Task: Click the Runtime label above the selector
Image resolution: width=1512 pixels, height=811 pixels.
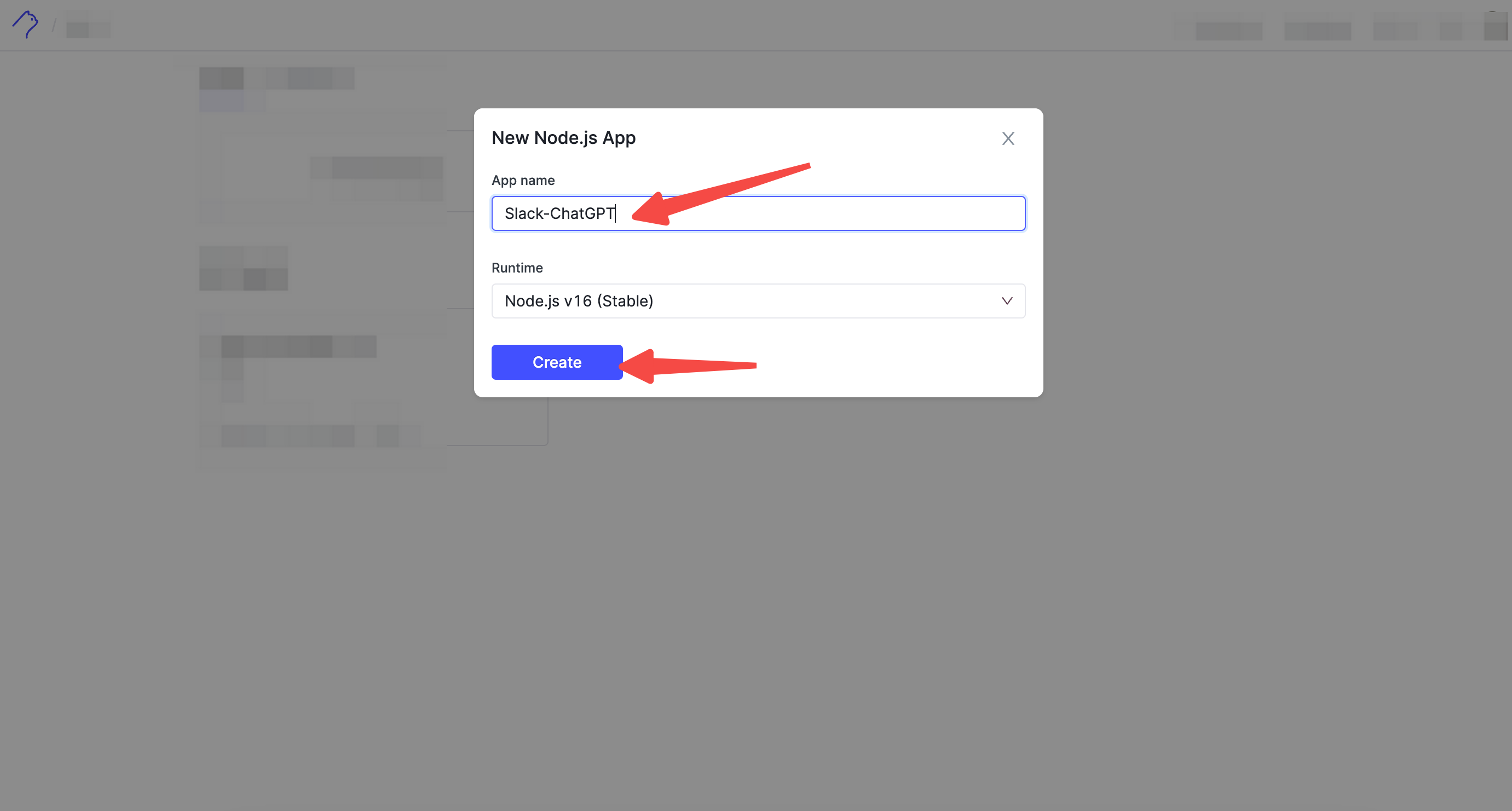Action: (517, 268)
